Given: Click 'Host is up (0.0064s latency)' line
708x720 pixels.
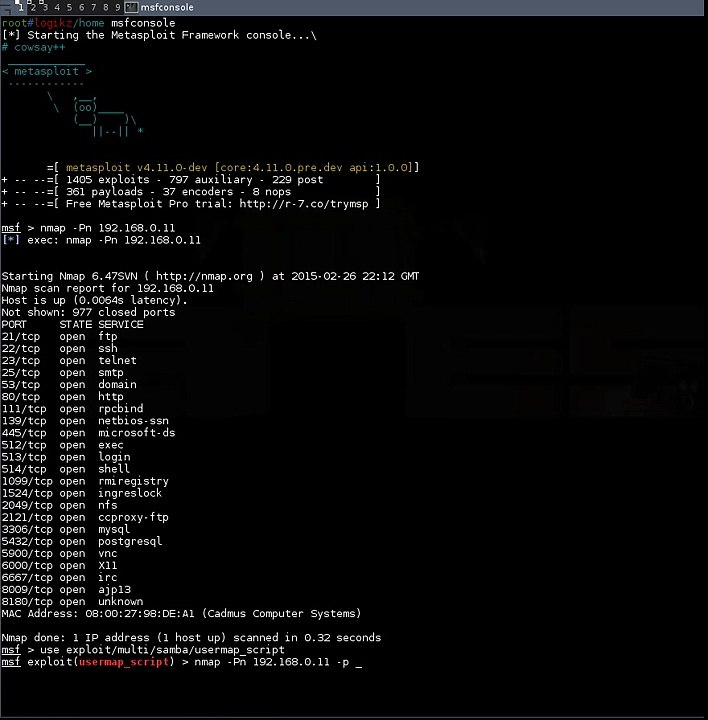Looking at the screenshot, I should click(95, 300).
